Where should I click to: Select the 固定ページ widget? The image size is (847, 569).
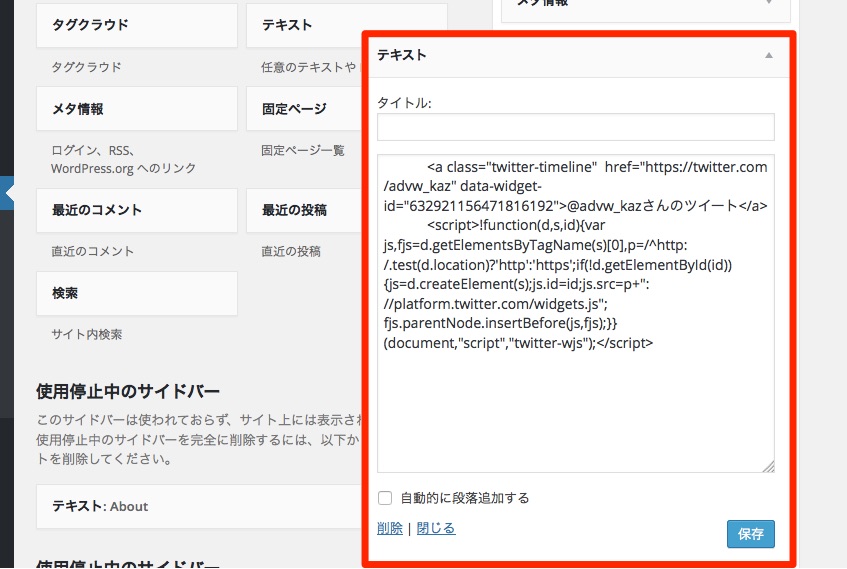[x=305, y=109]
